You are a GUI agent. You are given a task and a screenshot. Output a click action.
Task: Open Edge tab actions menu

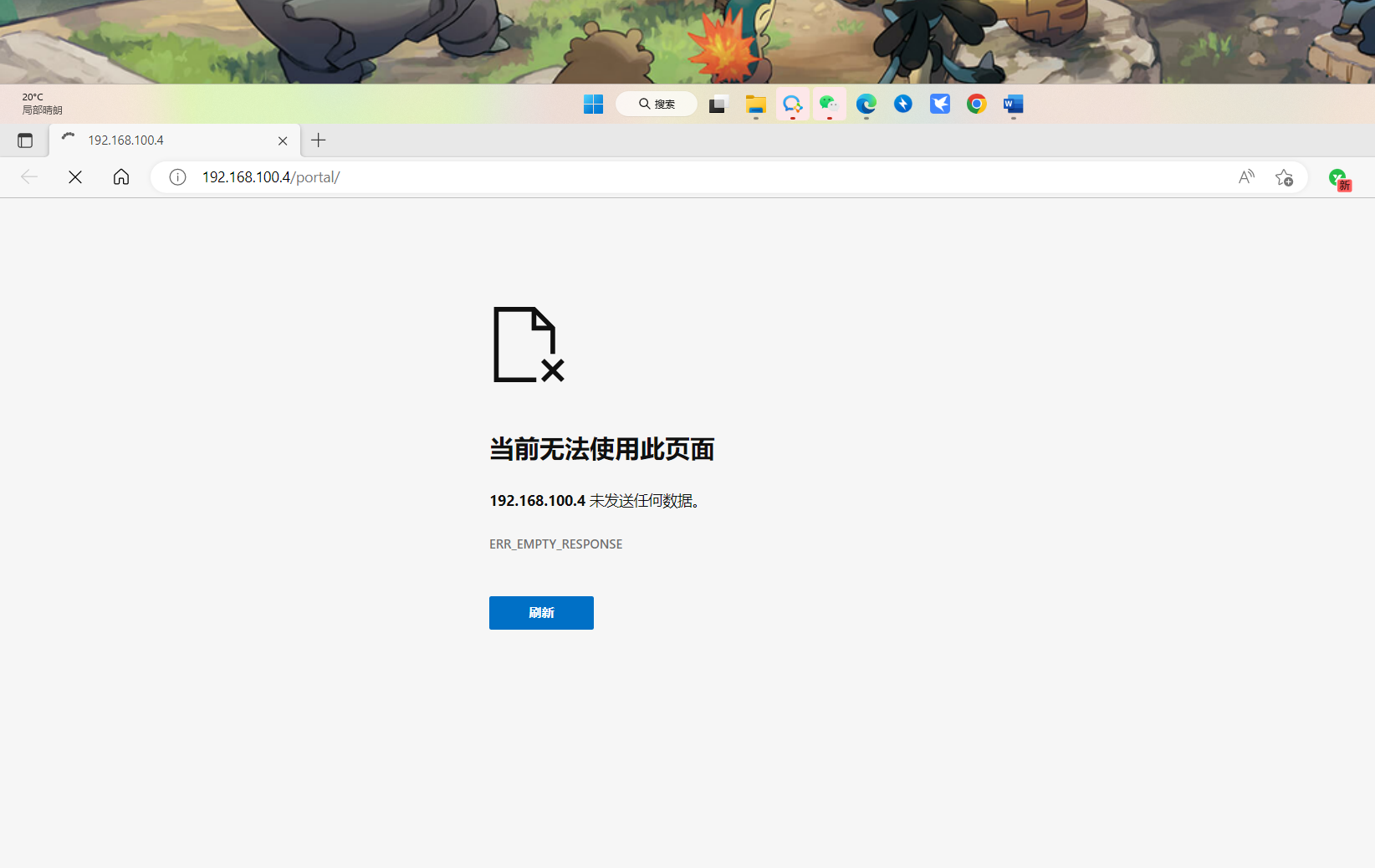(25, 140)
